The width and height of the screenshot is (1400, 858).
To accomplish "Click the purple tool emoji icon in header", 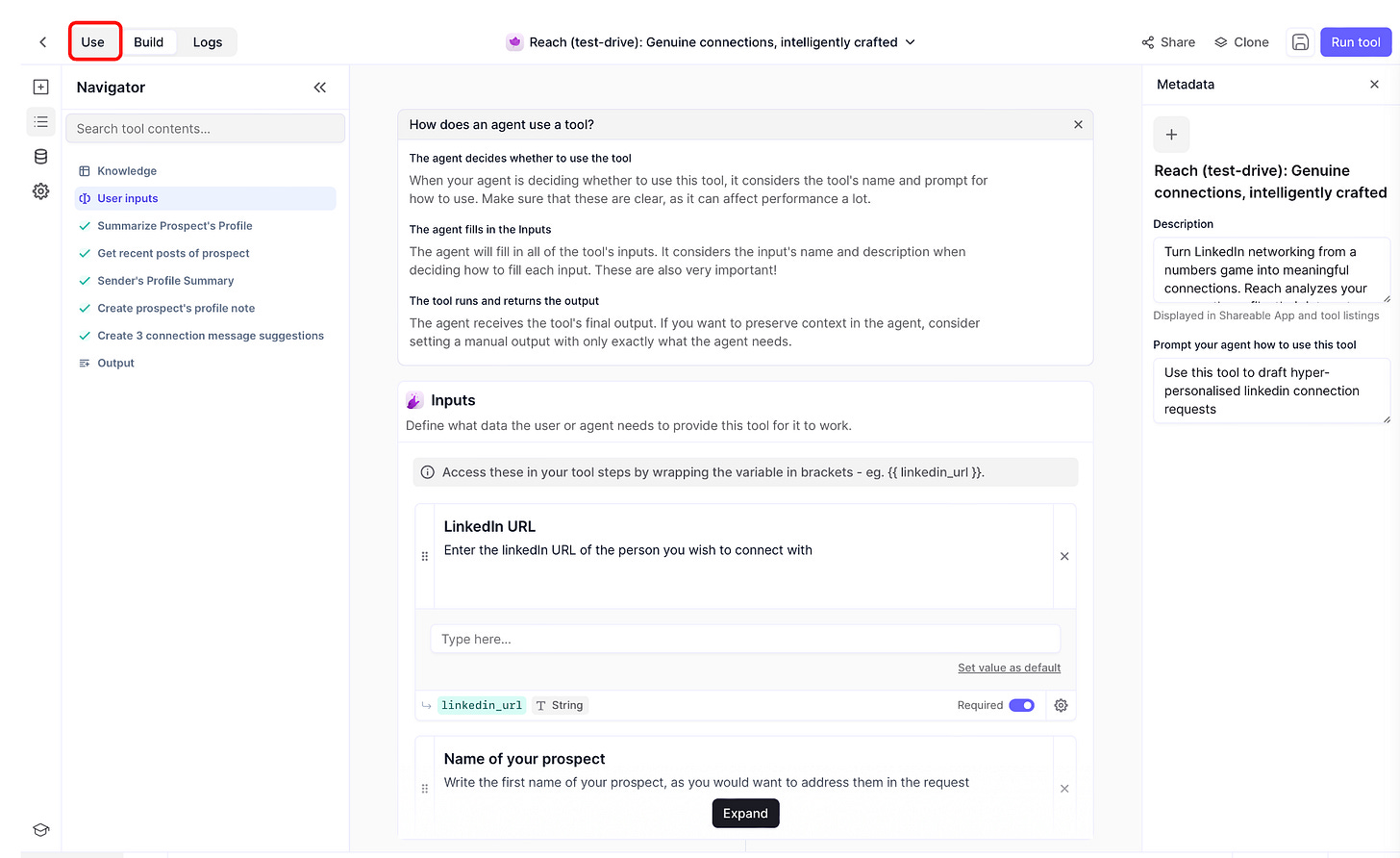I will coord(514,42).
